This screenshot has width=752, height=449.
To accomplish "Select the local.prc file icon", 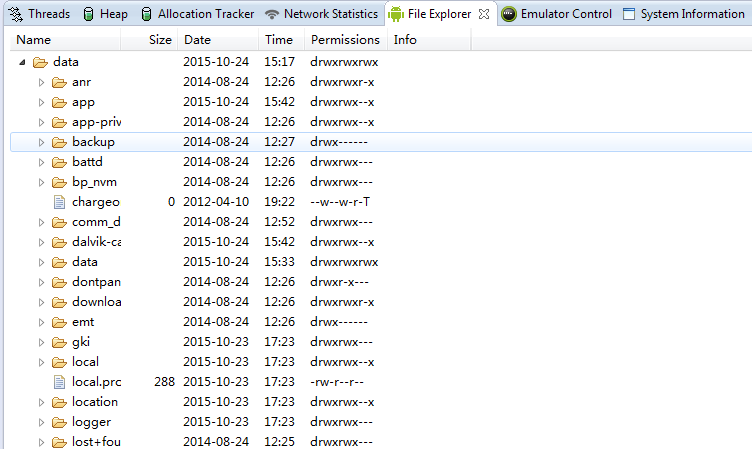I will tap(59, 382).
